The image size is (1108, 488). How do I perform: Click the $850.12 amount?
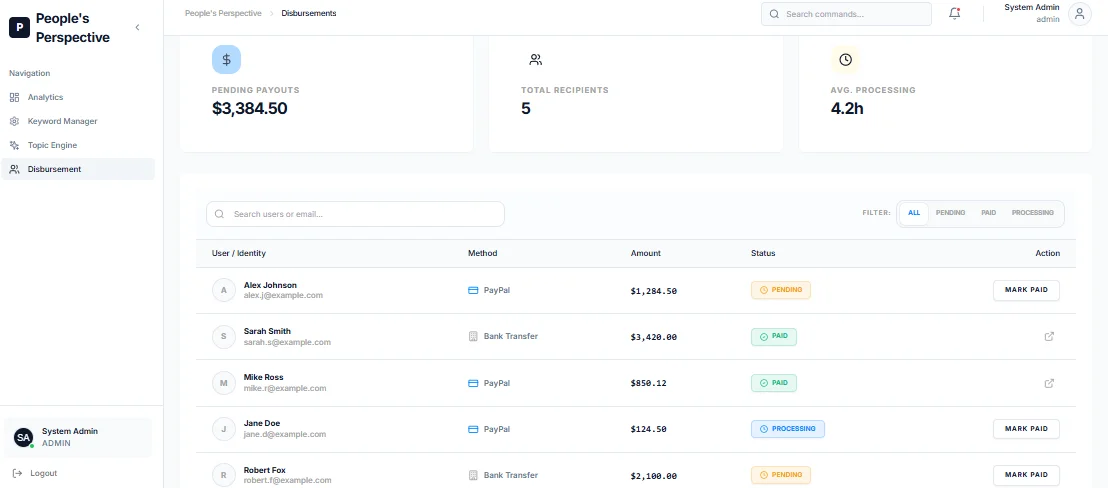tap(649, 383)
